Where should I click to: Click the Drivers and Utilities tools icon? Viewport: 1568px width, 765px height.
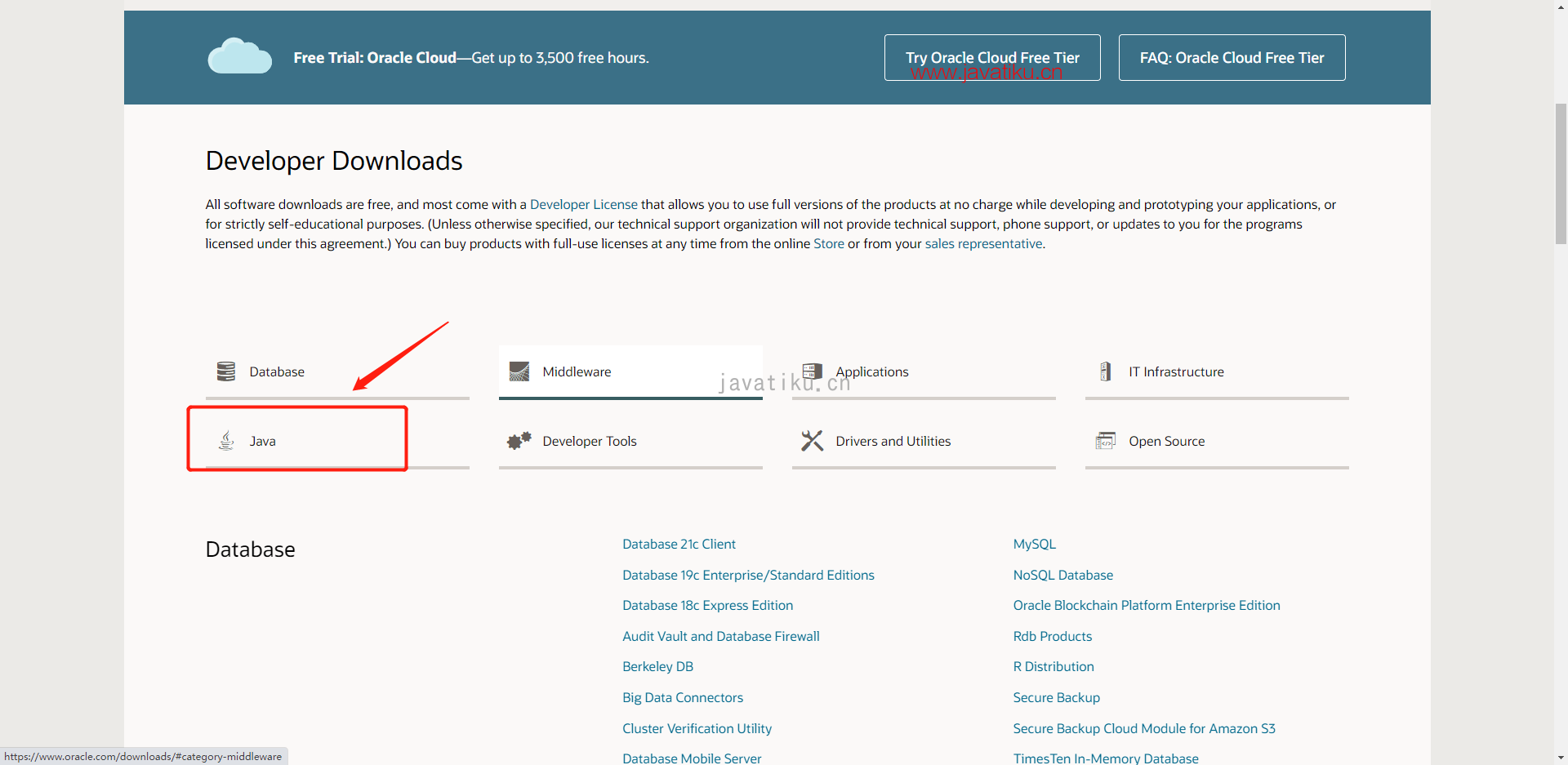(x=812, y=441)
